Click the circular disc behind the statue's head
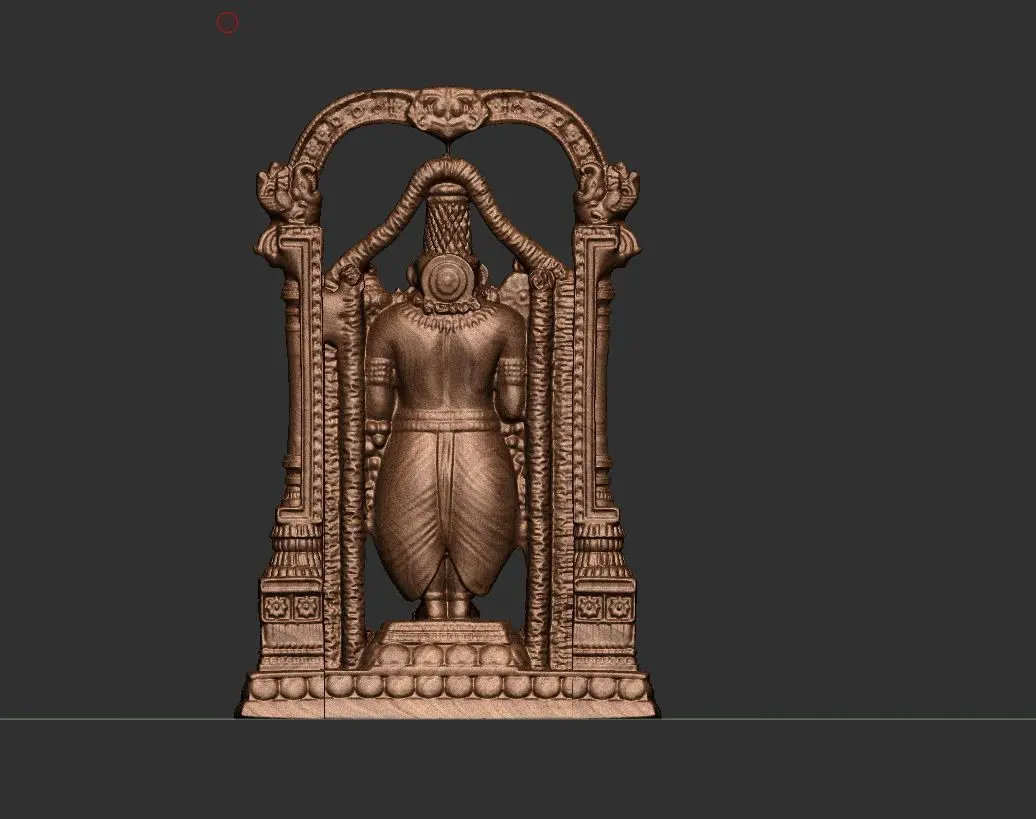 pyautogui.click(x=447, y=279)
